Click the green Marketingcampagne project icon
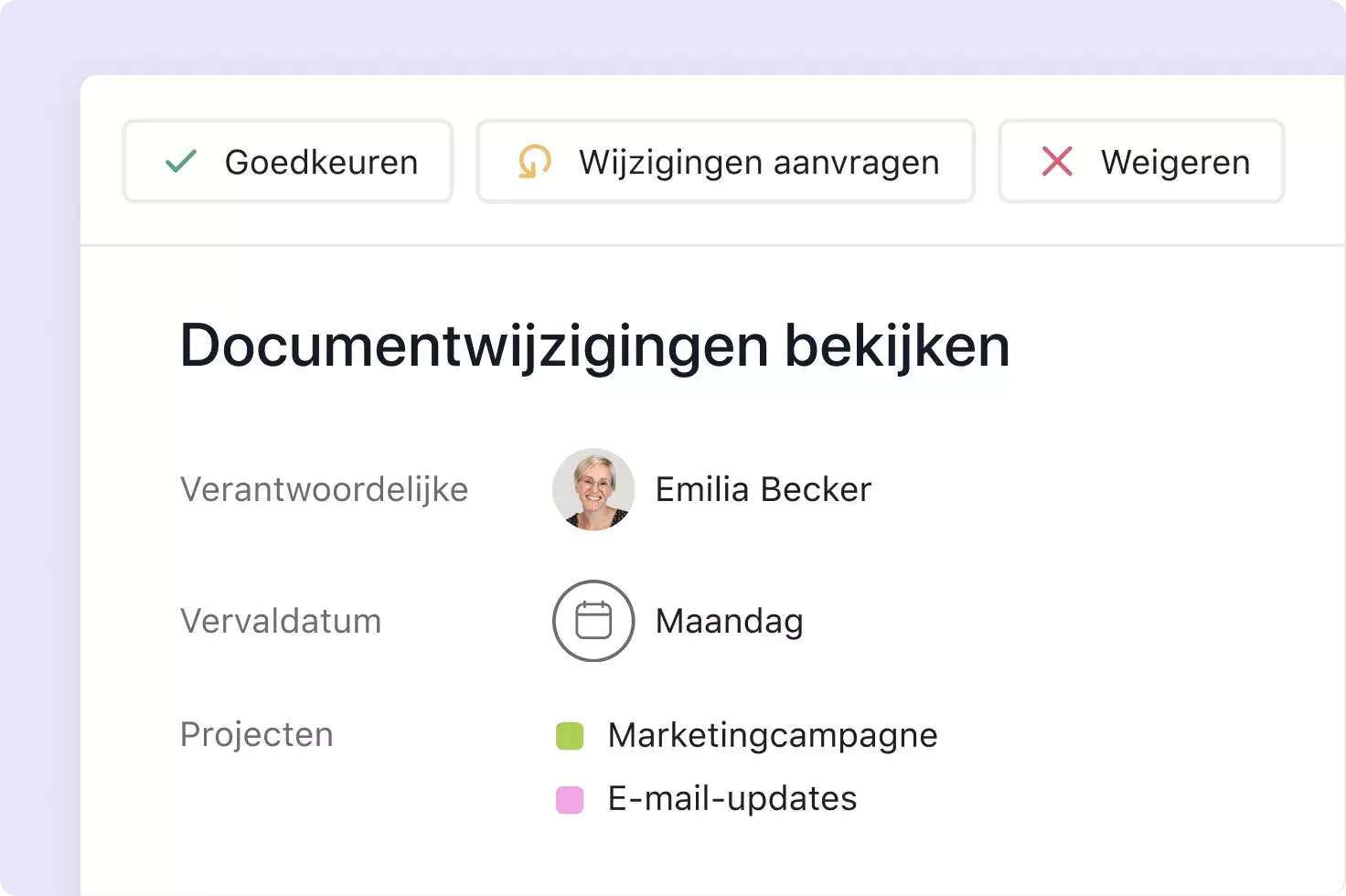 pos(571,734)
